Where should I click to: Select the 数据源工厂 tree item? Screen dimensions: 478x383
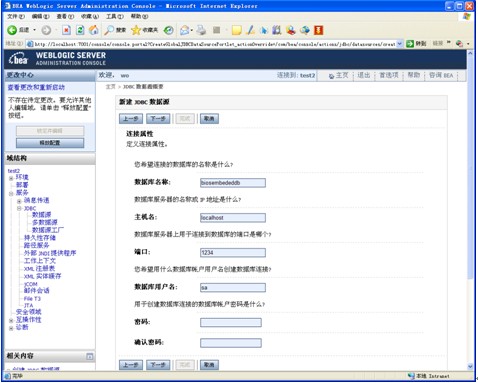pos(48,230)
